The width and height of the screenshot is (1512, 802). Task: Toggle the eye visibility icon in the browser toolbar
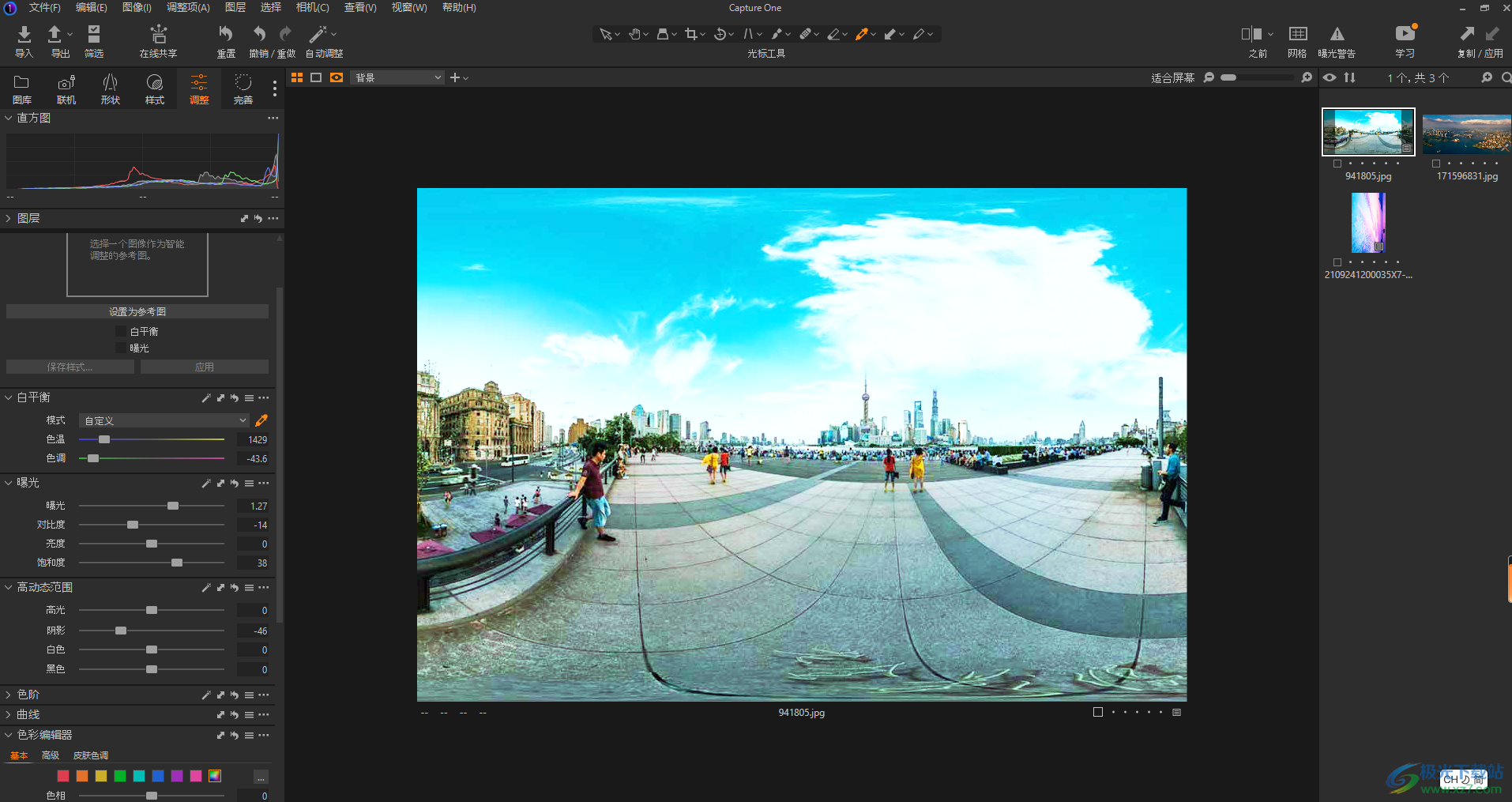point(1330,77)
